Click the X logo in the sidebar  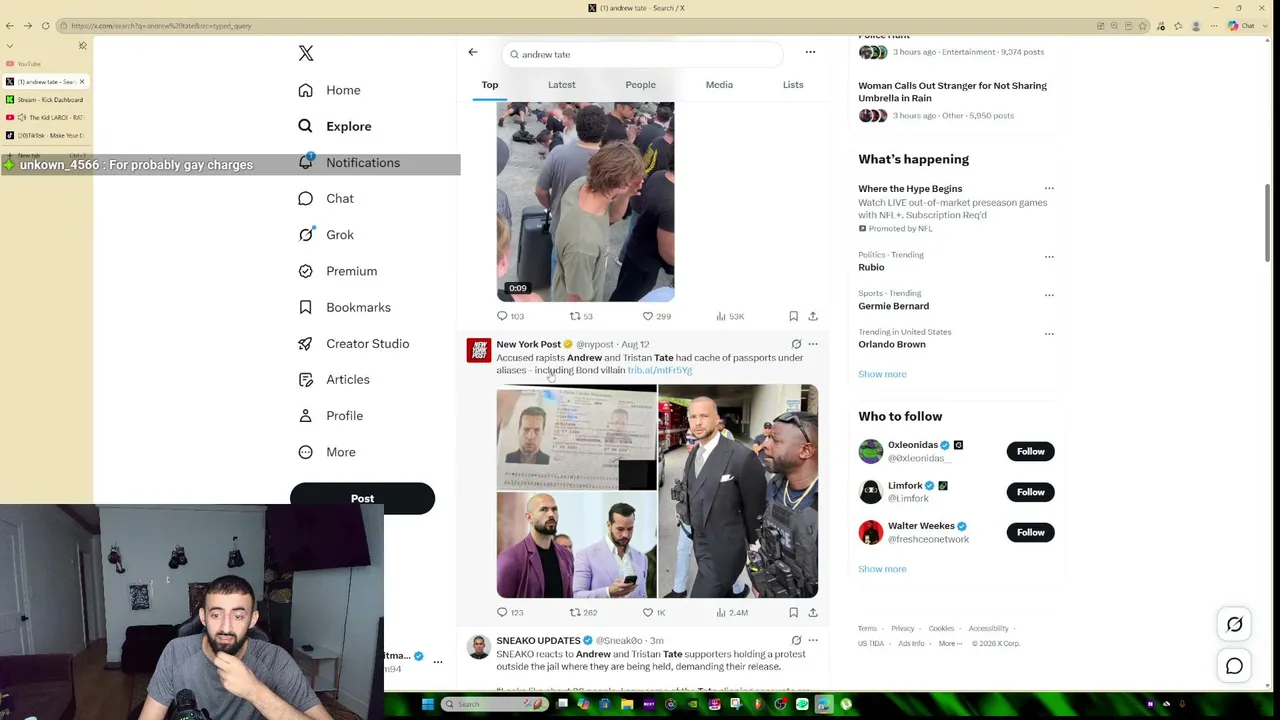click(x=306, y=53)
